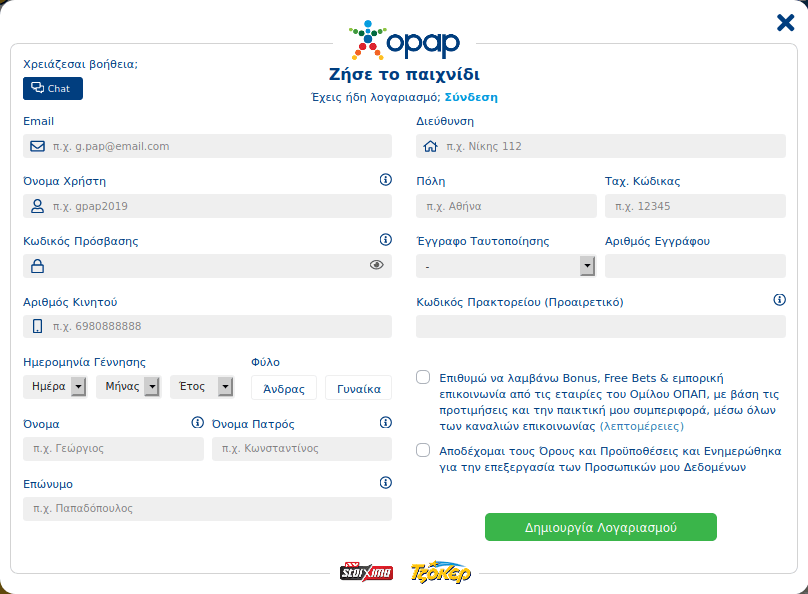Focus the Πόλη city field

pos(506,206)
